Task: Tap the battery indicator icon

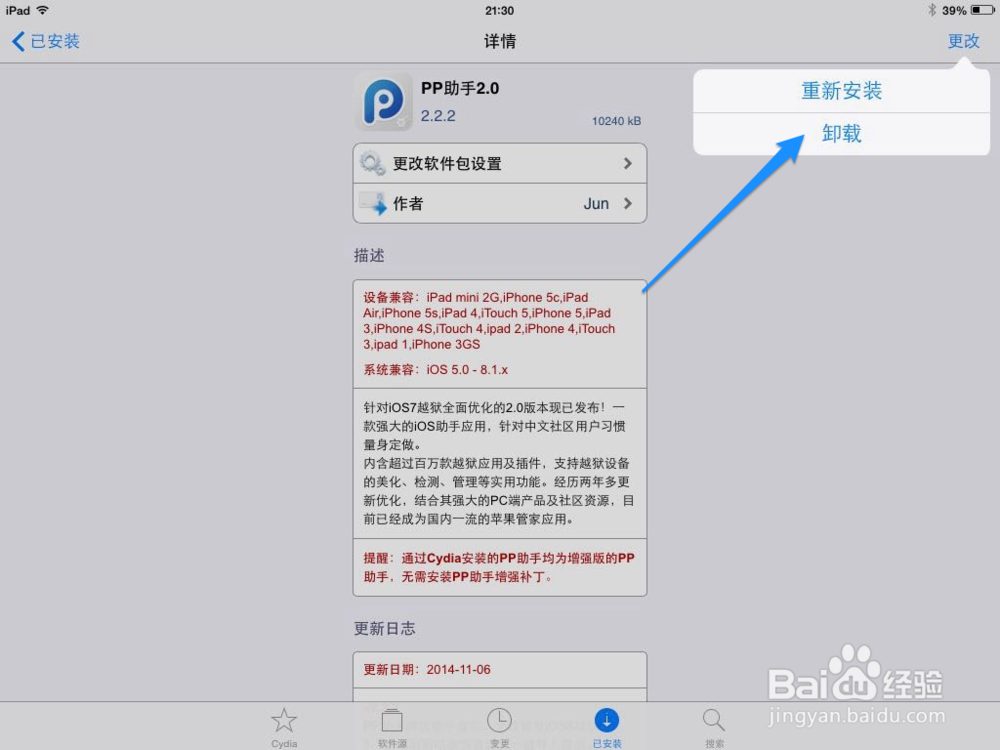Action: tap(982, 10)
